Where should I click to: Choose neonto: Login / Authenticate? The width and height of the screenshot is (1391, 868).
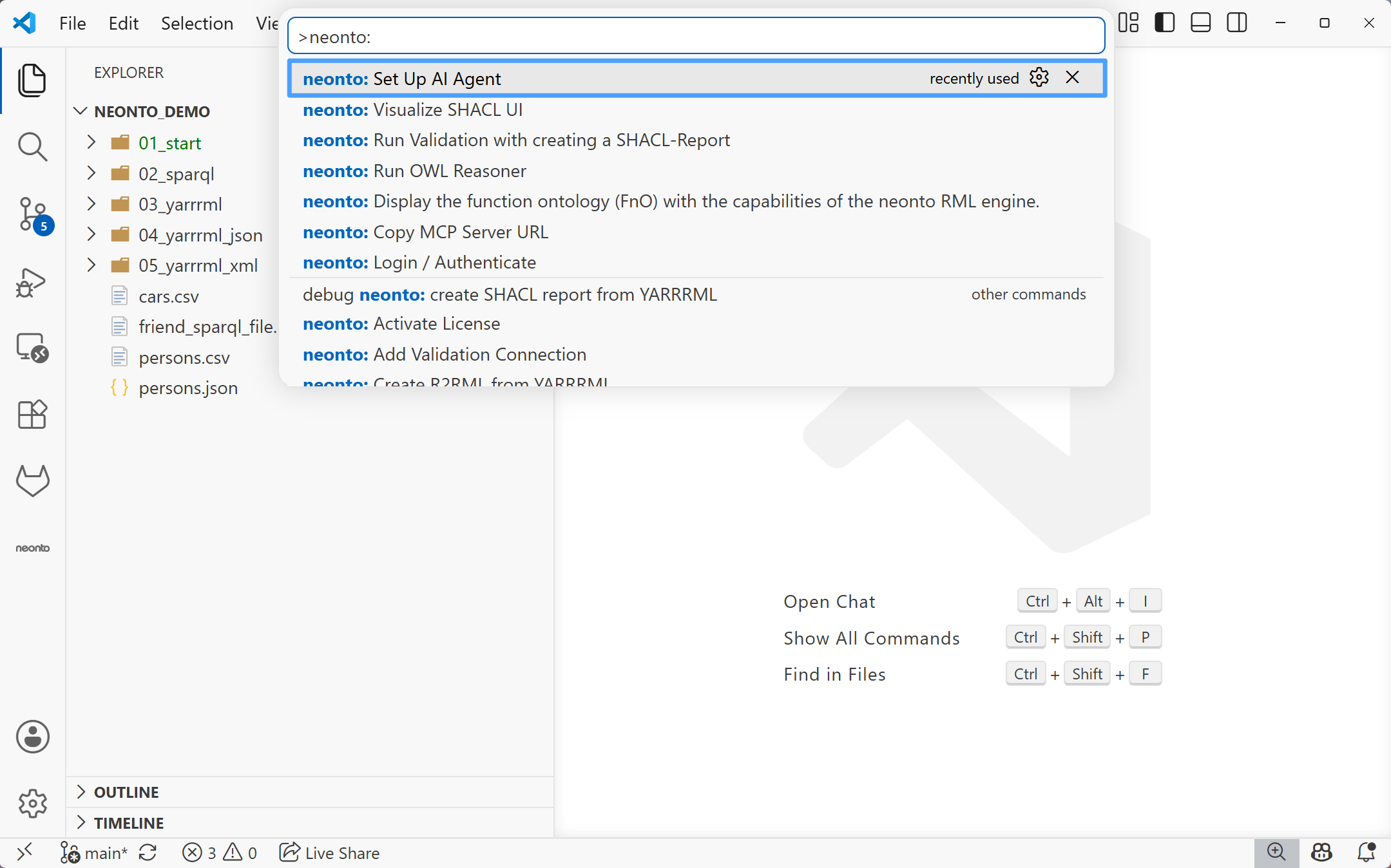pos(696,263)
